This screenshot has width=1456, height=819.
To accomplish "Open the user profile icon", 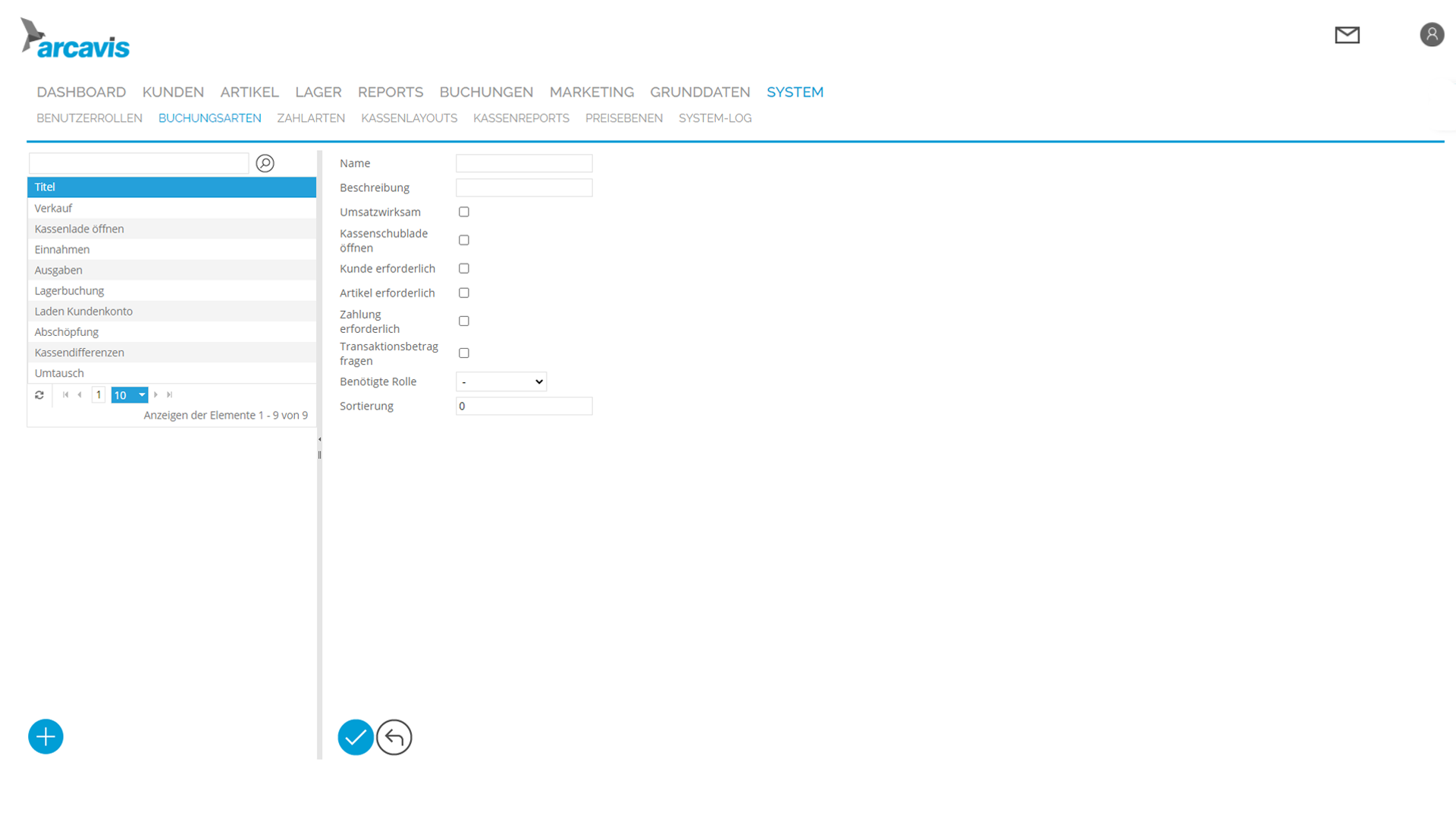I will (x=1431, y=35).
